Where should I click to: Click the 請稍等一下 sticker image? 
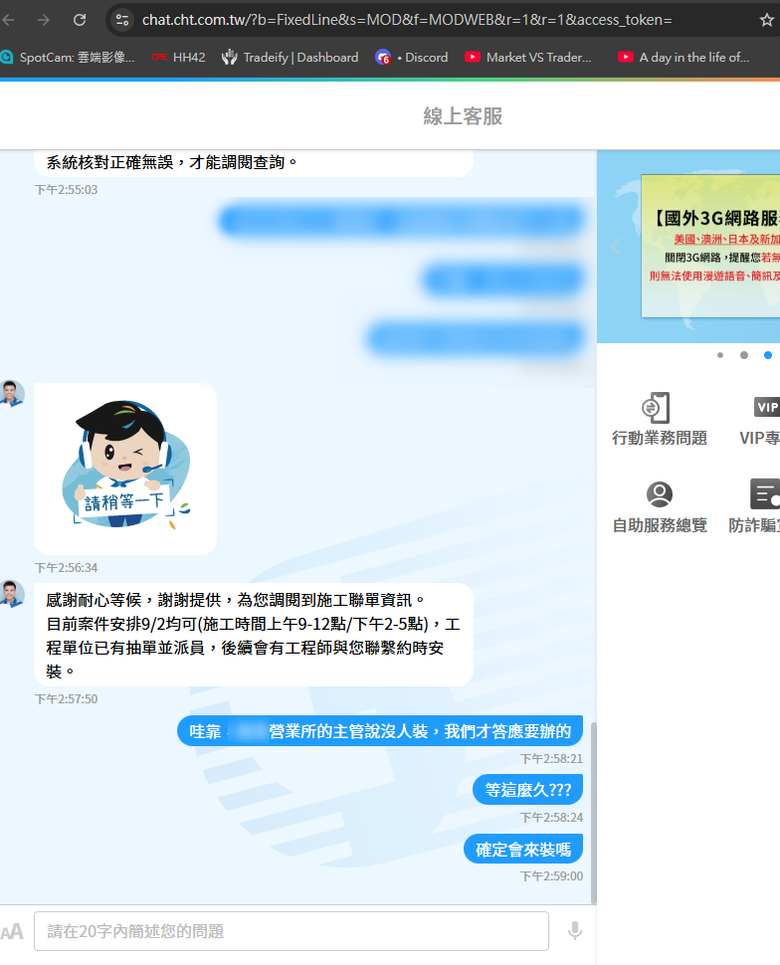126,468
